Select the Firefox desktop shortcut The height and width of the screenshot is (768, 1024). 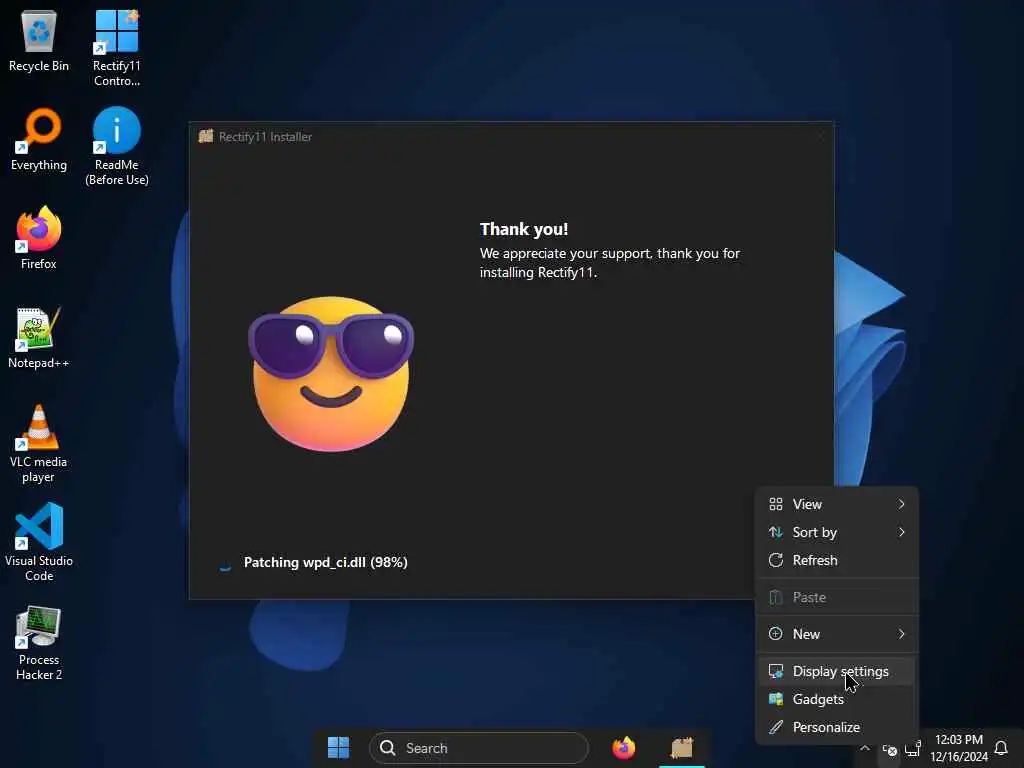[39, 238]
